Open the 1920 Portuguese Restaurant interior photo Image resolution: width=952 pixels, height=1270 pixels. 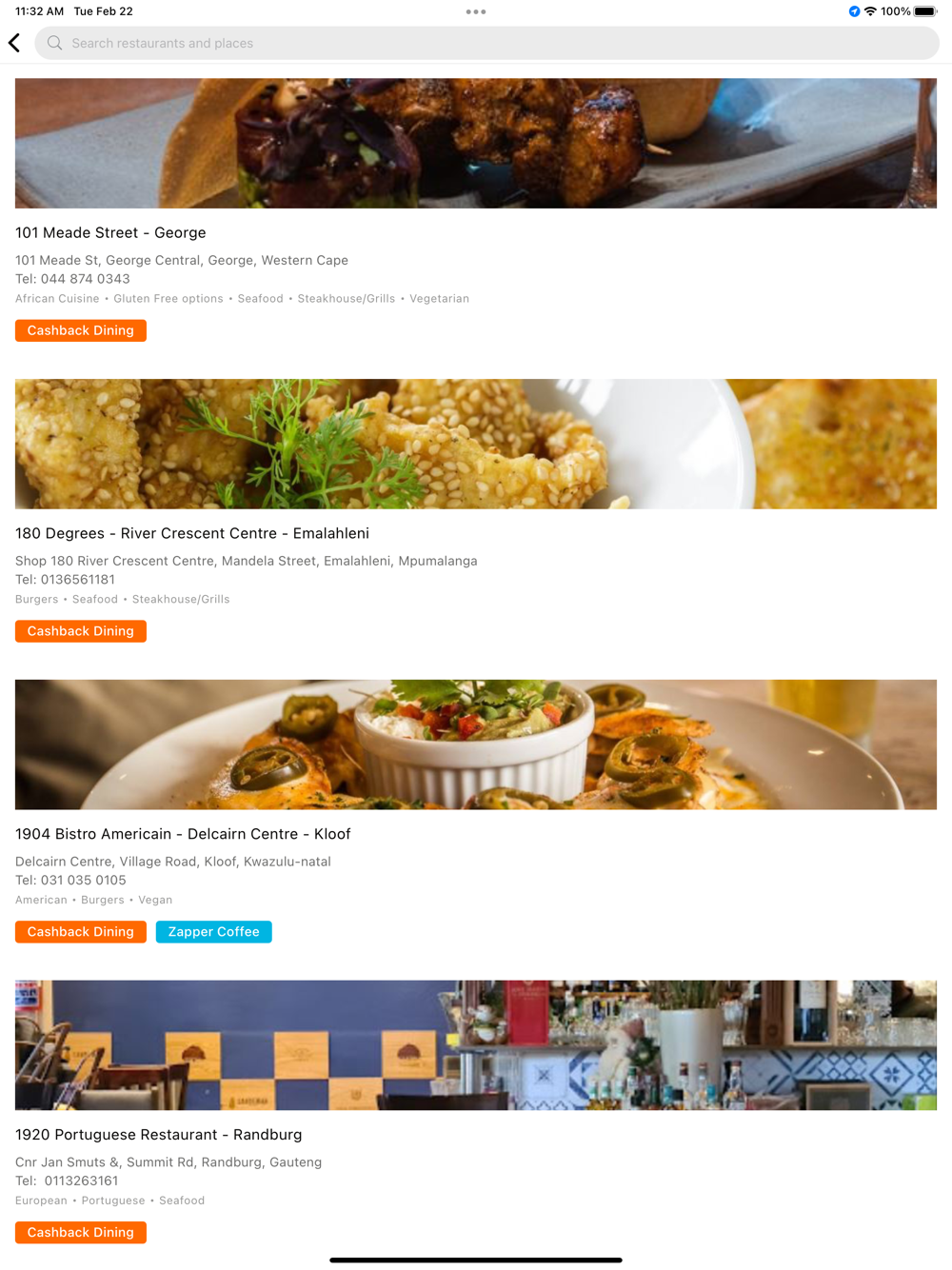tap(476, 1045)
